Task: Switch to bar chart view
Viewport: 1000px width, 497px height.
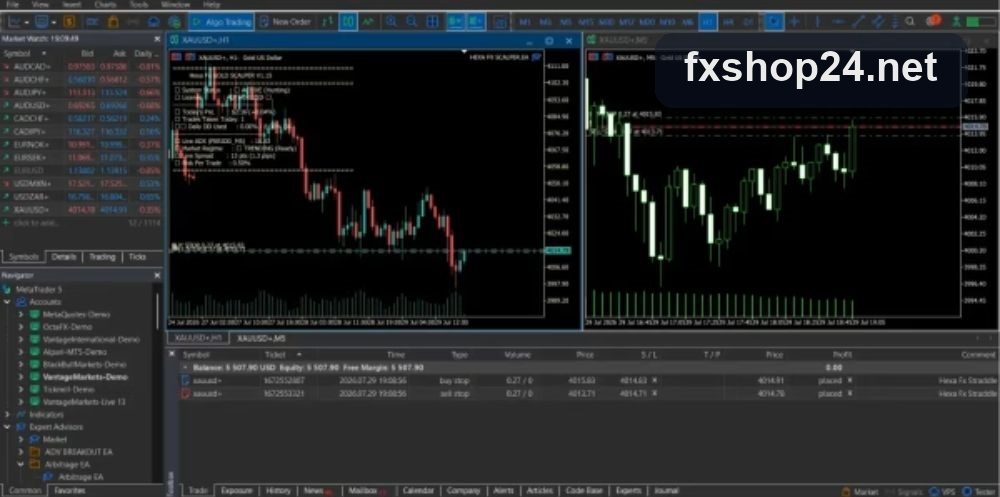Action: click(x=327, y=22)
